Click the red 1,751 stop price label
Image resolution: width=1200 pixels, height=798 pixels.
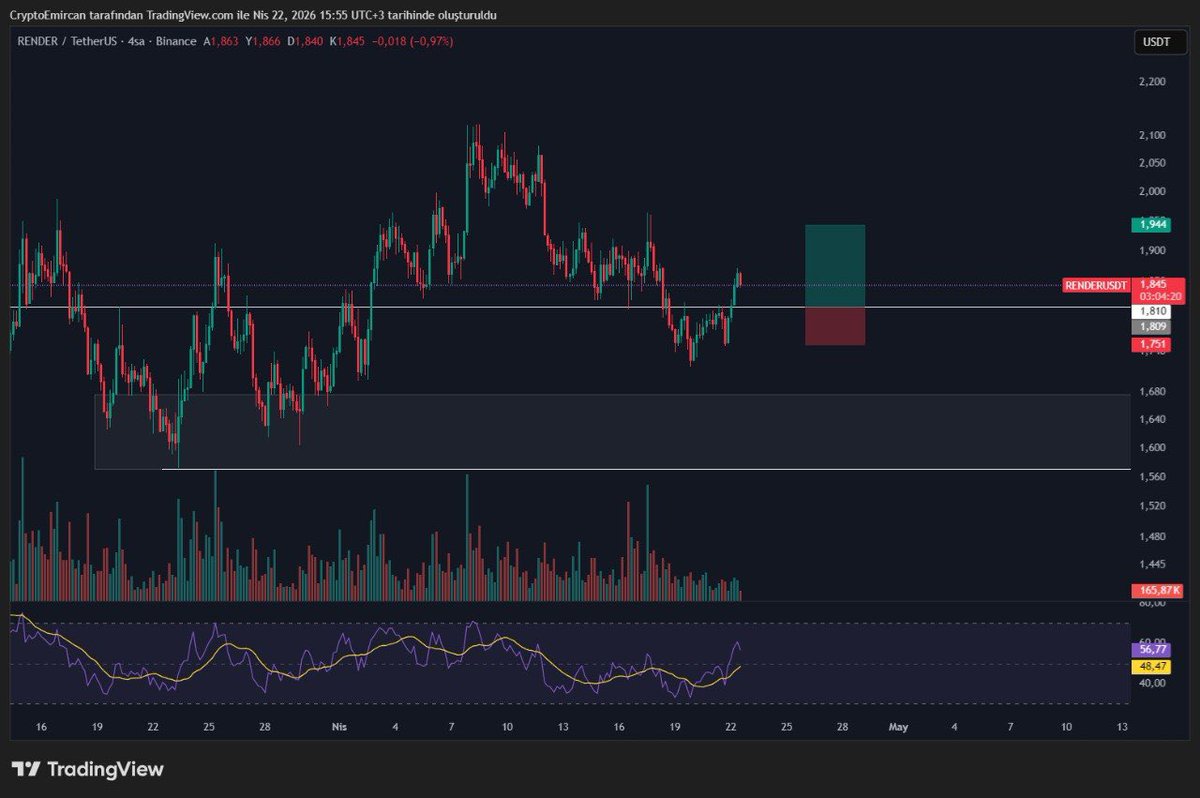click(1150, 344)
